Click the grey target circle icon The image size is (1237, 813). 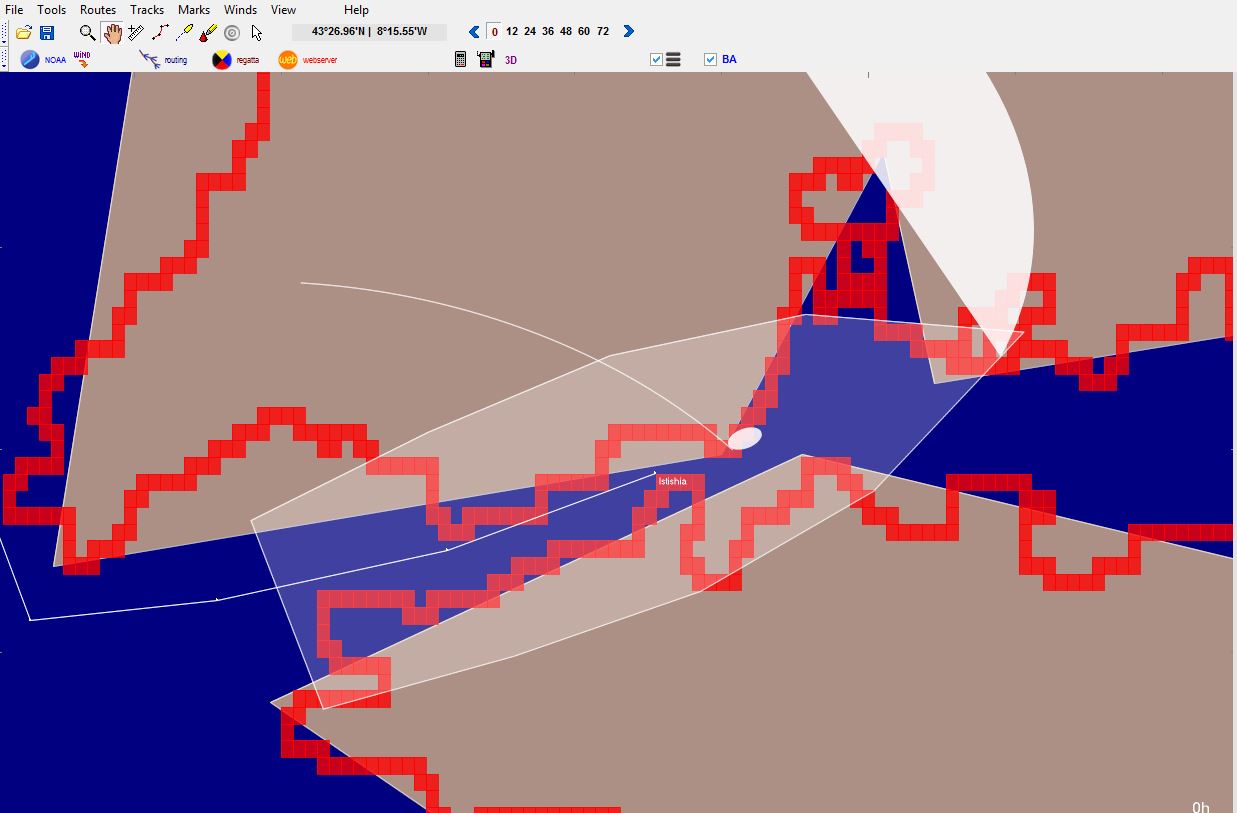click(232, 32)
